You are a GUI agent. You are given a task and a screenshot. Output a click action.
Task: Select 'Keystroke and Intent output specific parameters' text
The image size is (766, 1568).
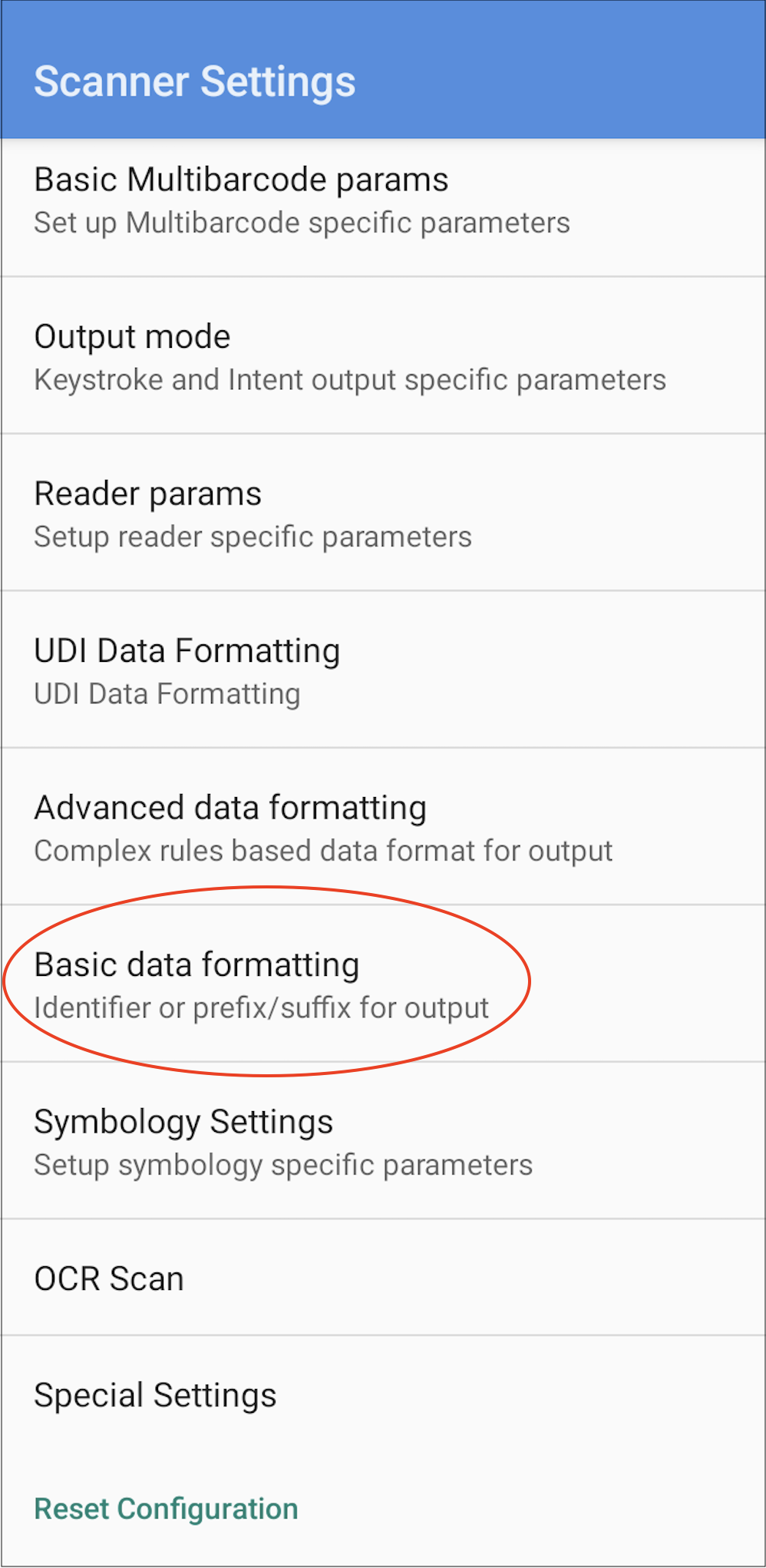[x=350, y=380]
